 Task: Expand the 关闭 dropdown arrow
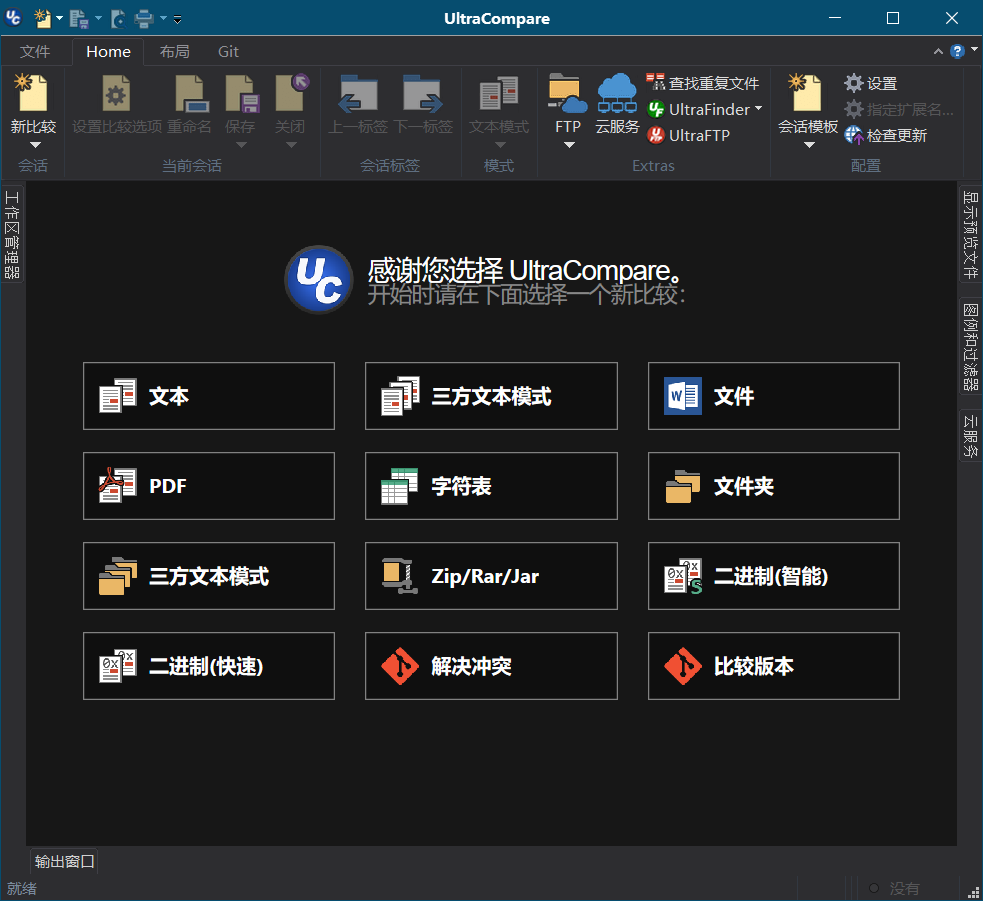[291, 145]
